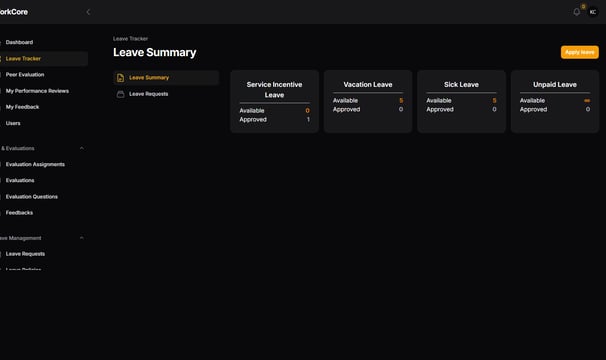Image resolution: width=606 pixels, height=360 pixels.
Task: Open Feedbacks in the sidebar
Action: [19, 213]
